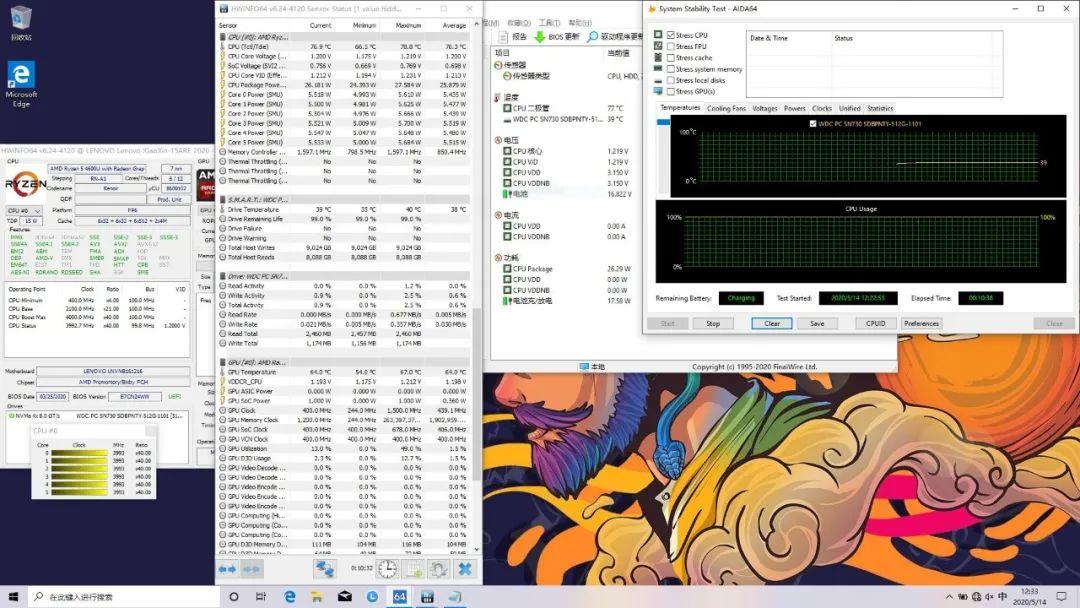
Task: Switch to the Powers tab
Action: (x=794, y=108)
